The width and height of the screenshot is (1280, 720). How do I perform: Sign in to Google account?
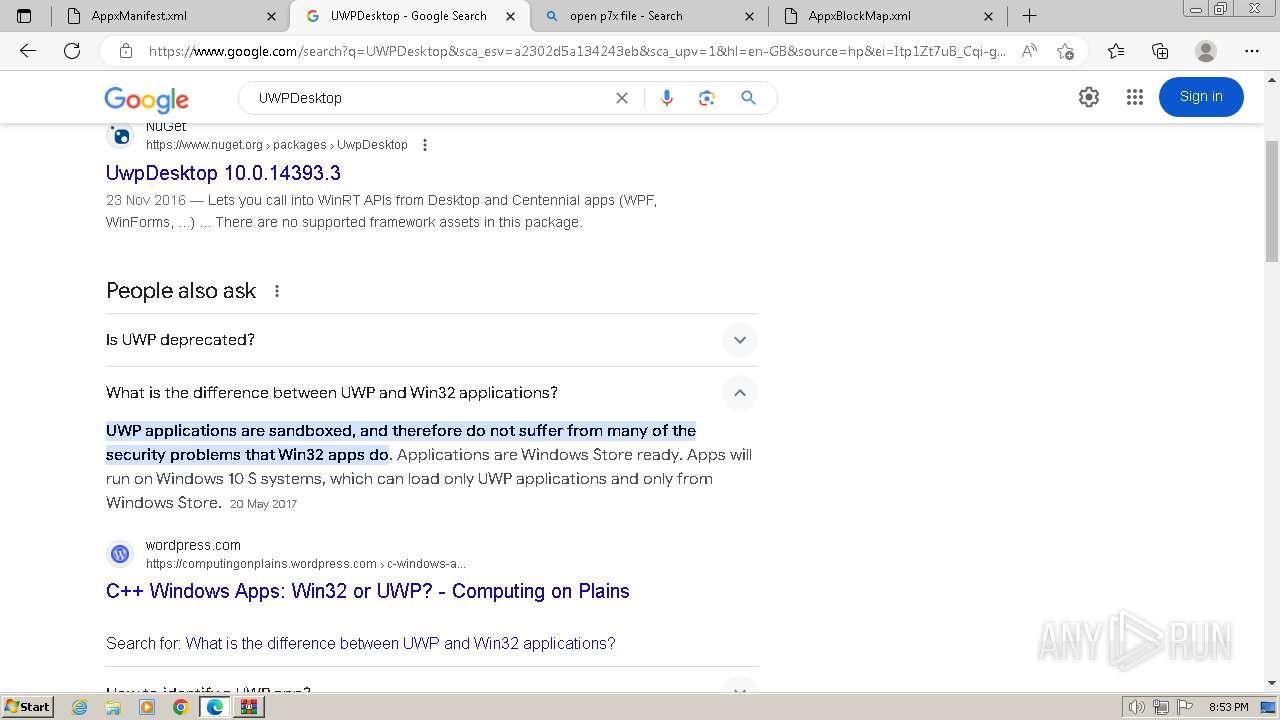(1201, 97)
